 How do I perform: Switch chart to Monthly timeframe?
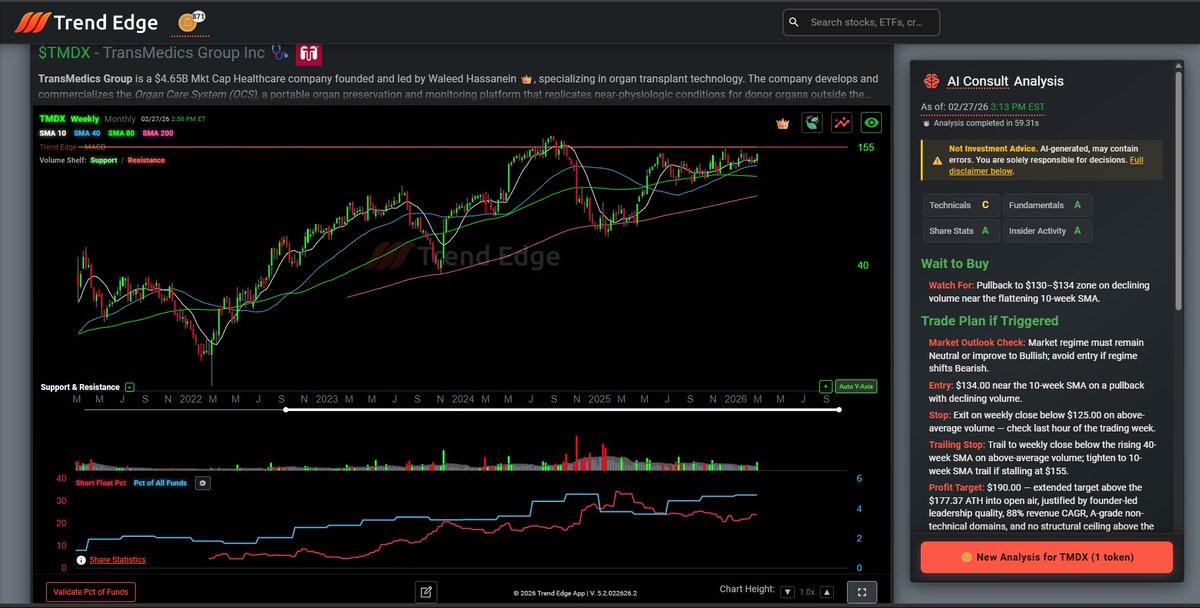point(120,118)
